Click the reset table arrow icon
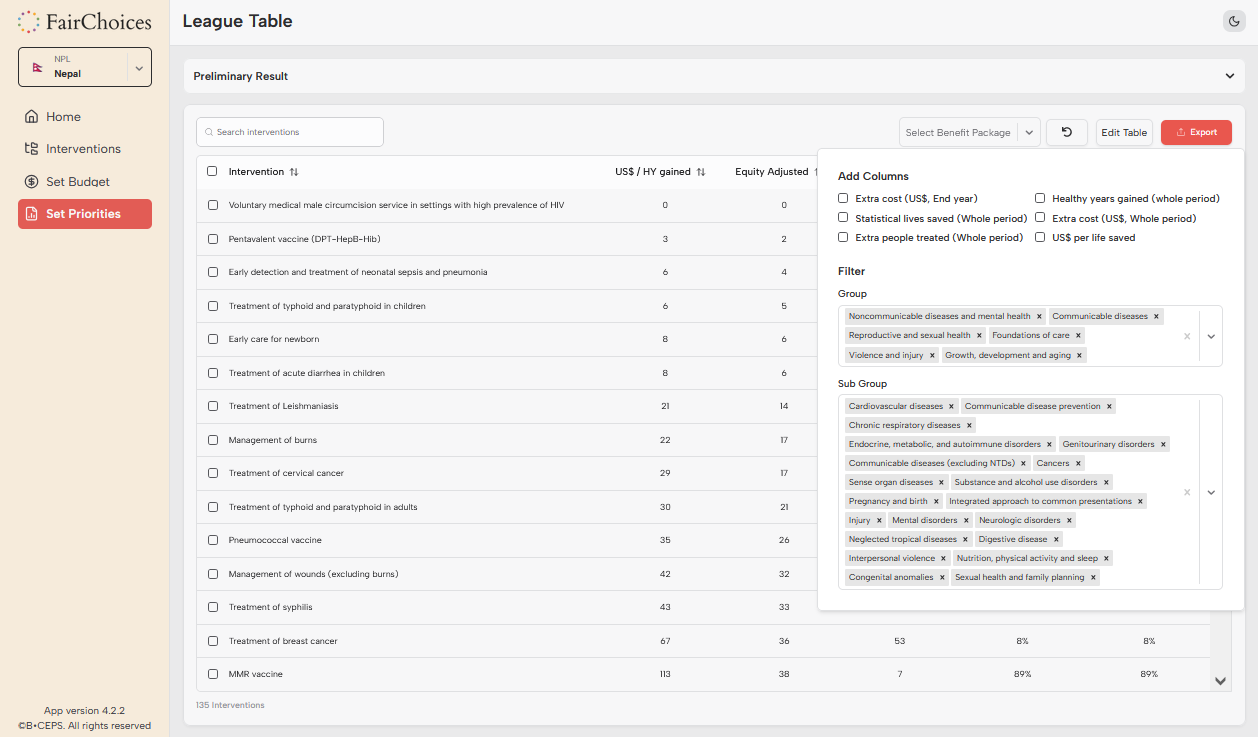 tap(1067, 132)
